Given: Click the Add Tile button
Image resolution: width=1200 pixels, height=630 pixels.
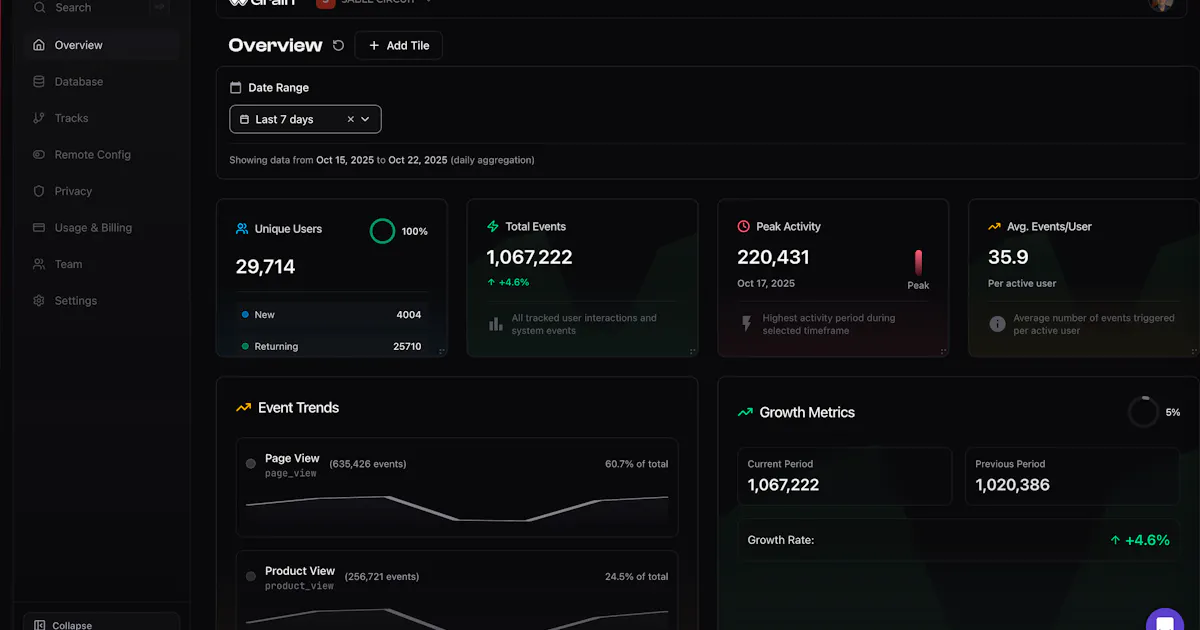Looking at the screenshot, I should tap(399, 45).
